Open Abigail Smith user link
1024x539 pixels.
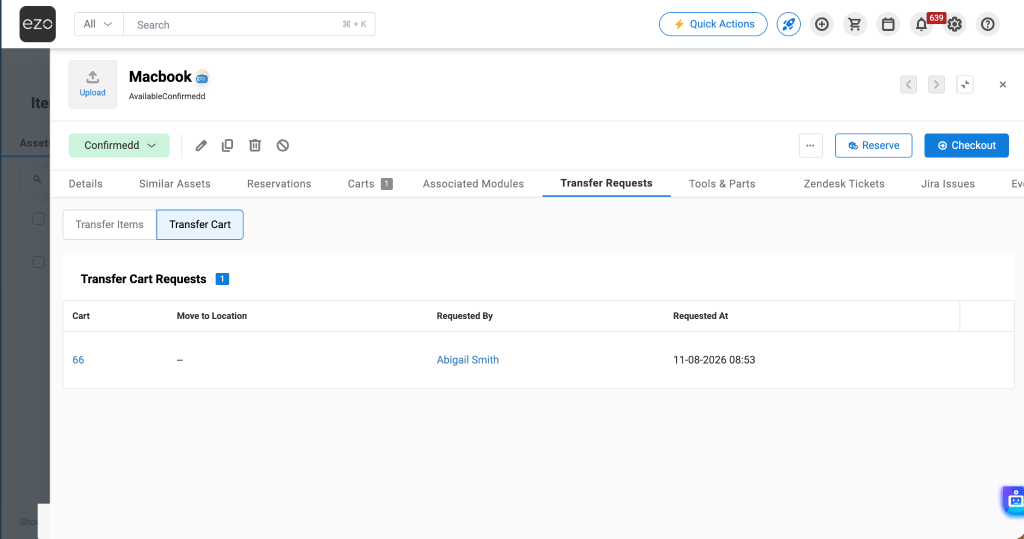point(468,360)
